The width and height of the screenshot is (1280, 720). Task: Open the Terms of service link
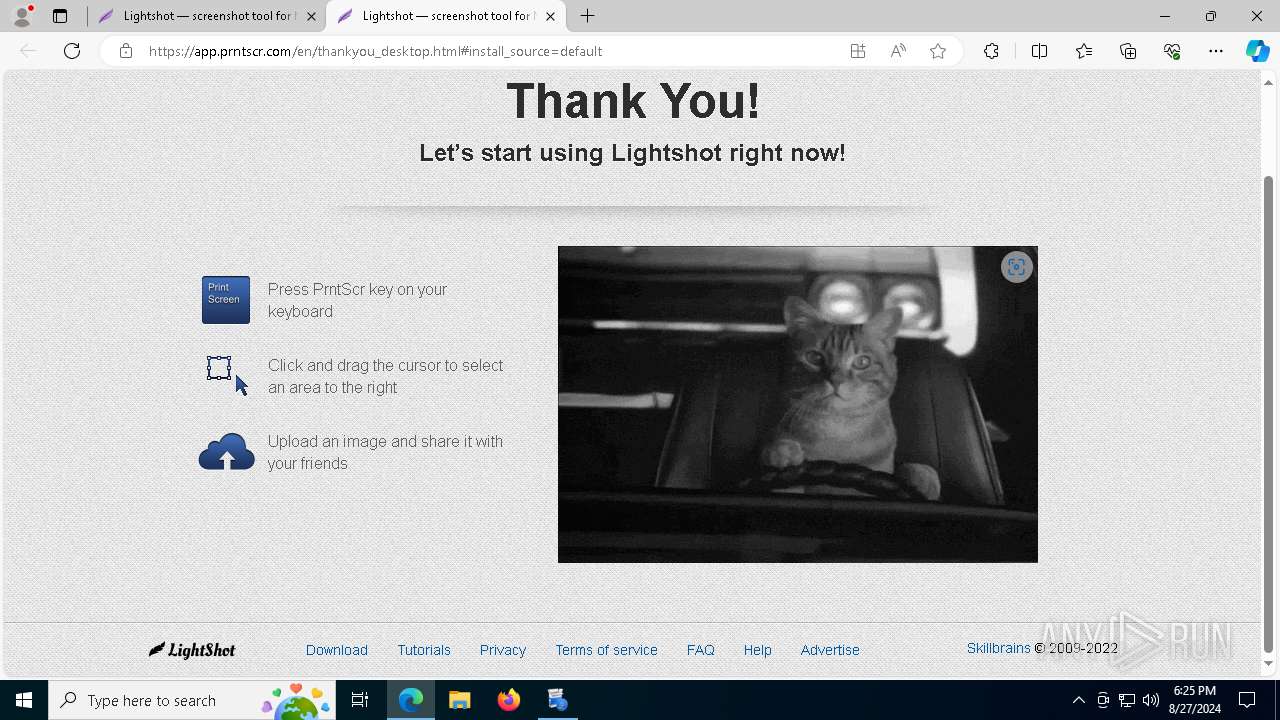point(607,650)
